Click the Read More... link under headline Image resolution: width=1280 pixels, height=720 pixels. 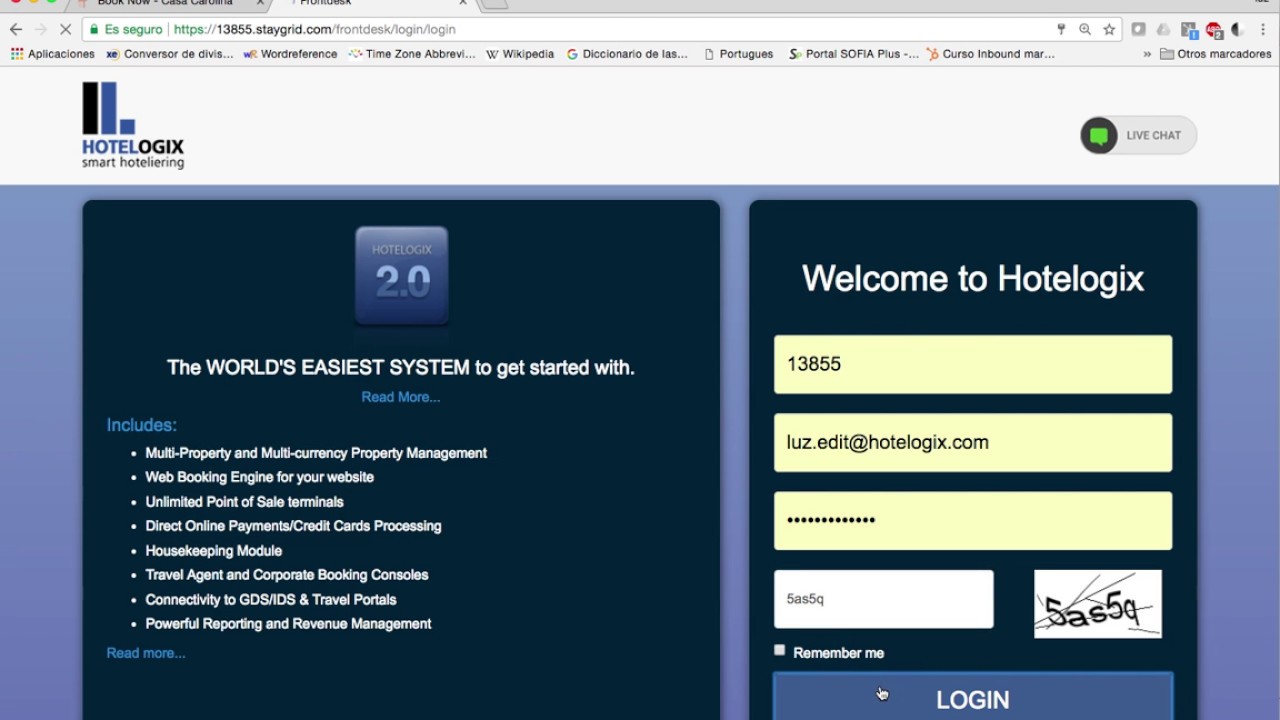[401, 397]
